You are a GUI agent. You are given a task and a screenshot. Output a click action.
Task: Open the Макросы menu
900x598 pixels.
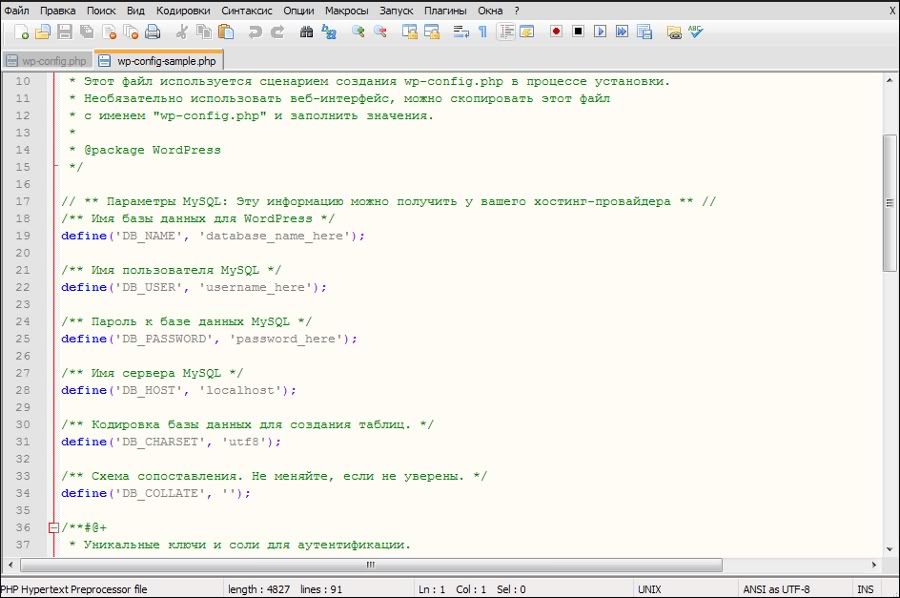pyautogui.click(x=347, y=10)
